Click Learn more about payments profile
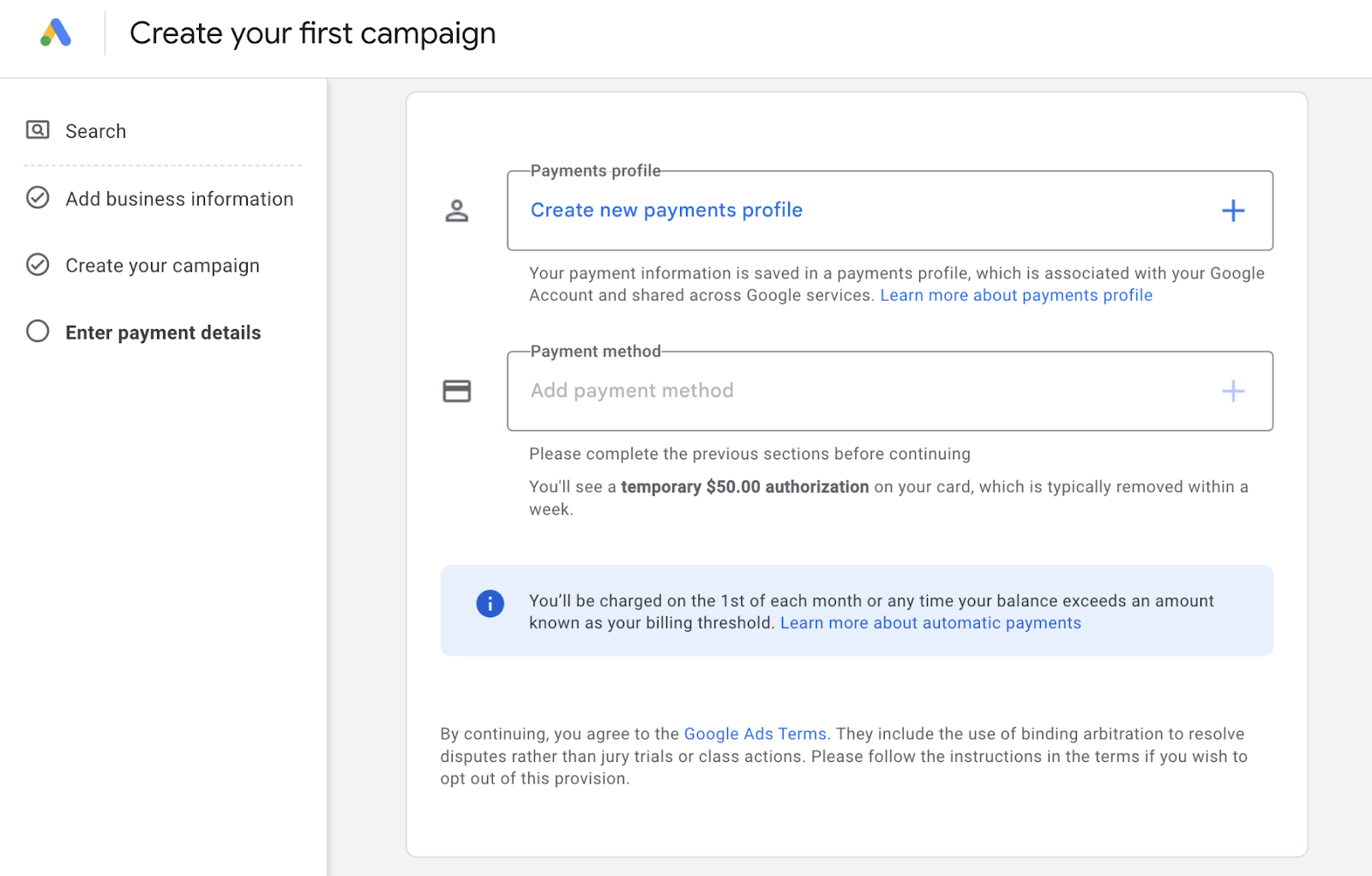 (1015, 295)
